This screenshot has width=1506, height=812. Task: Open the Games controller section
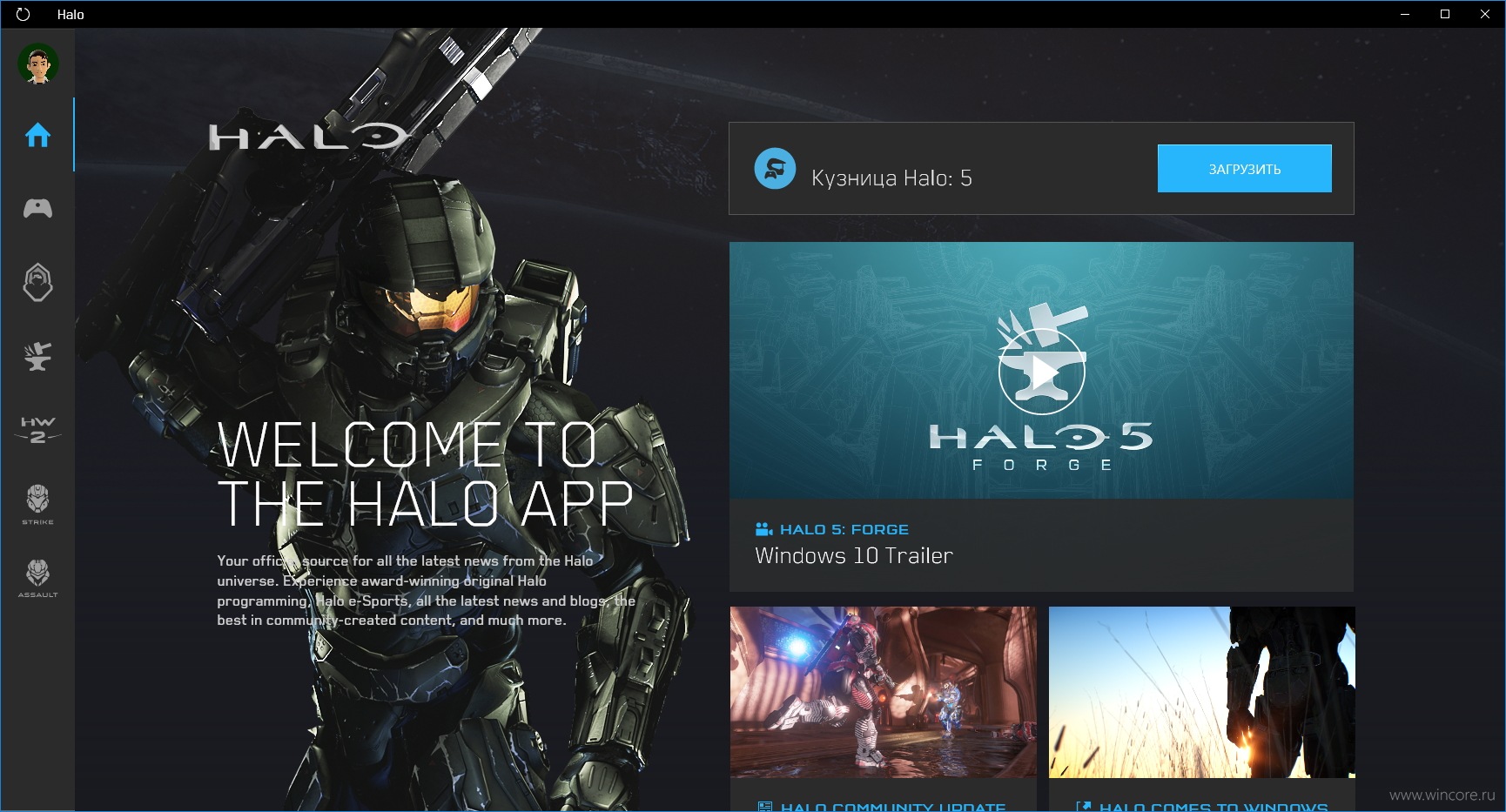point(37,208)
